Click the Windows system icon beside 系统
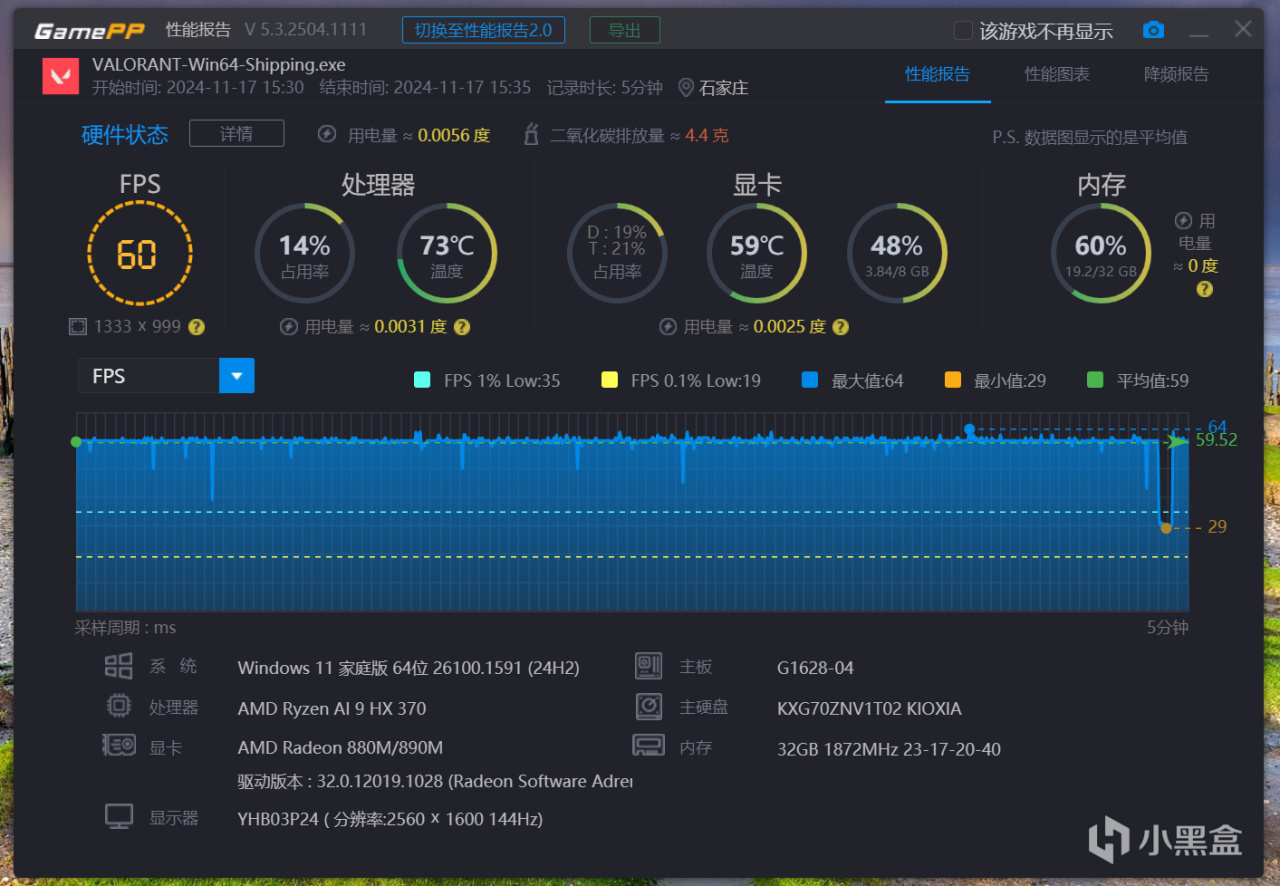This screenshot has width=1280, height=886. (x=119, y=666)
